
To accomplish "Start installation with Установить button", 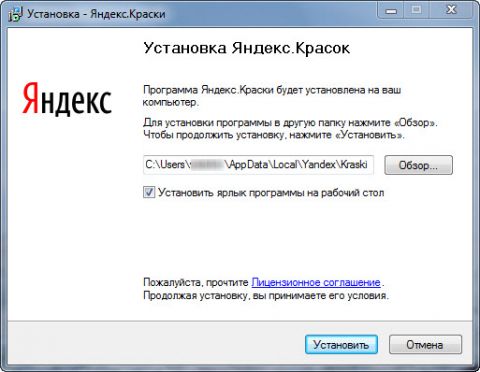I will point(341,345).
